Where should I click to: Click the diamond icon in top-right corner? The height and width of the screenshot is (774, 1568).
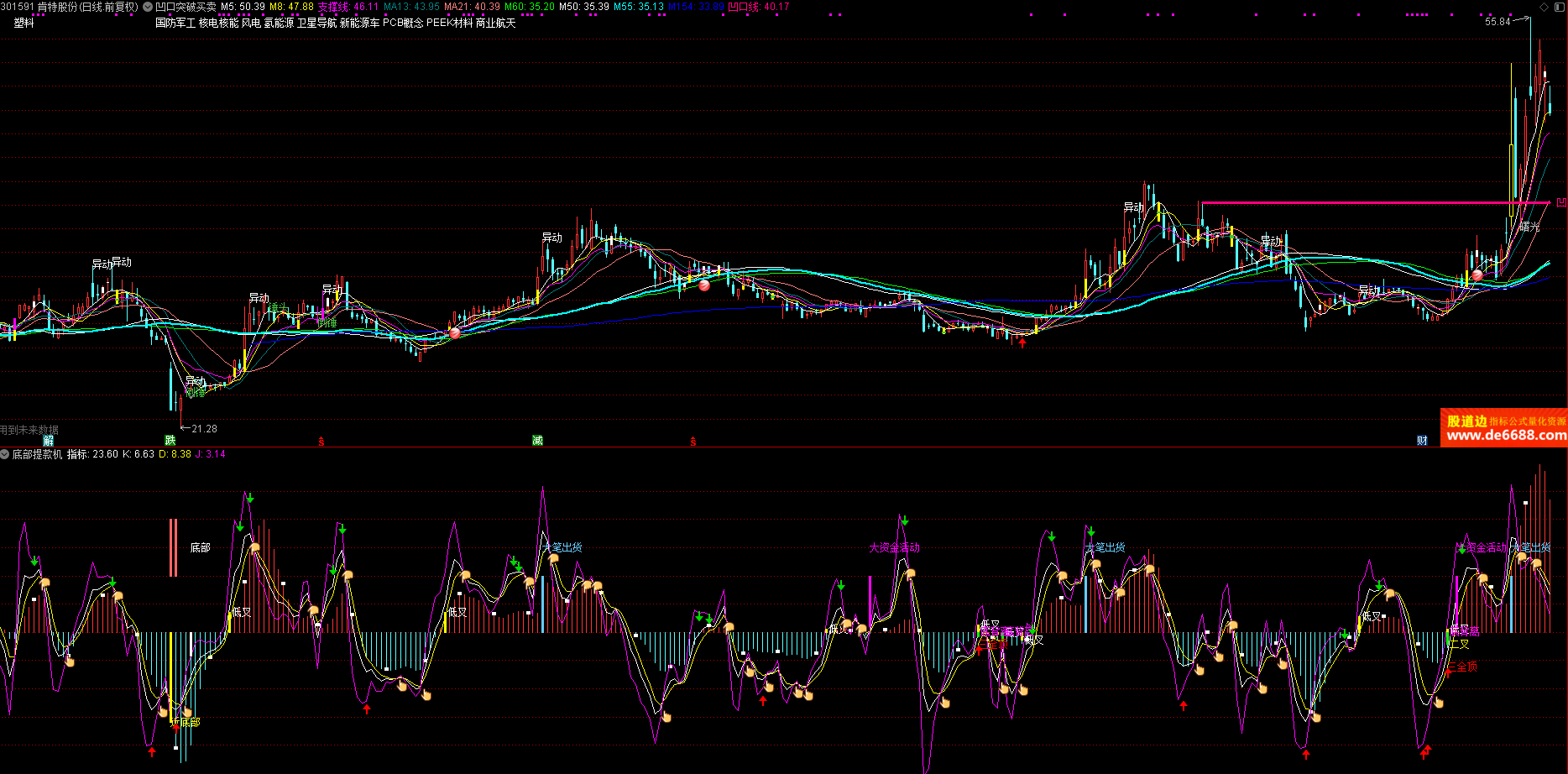coord(1543,7)
